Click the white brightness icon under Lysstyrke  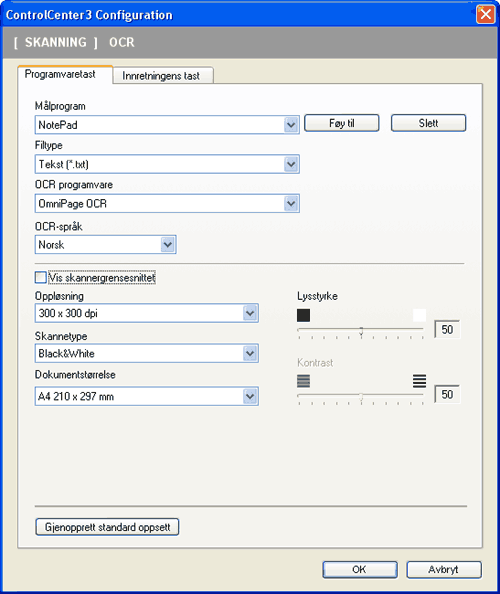(419, 315)
